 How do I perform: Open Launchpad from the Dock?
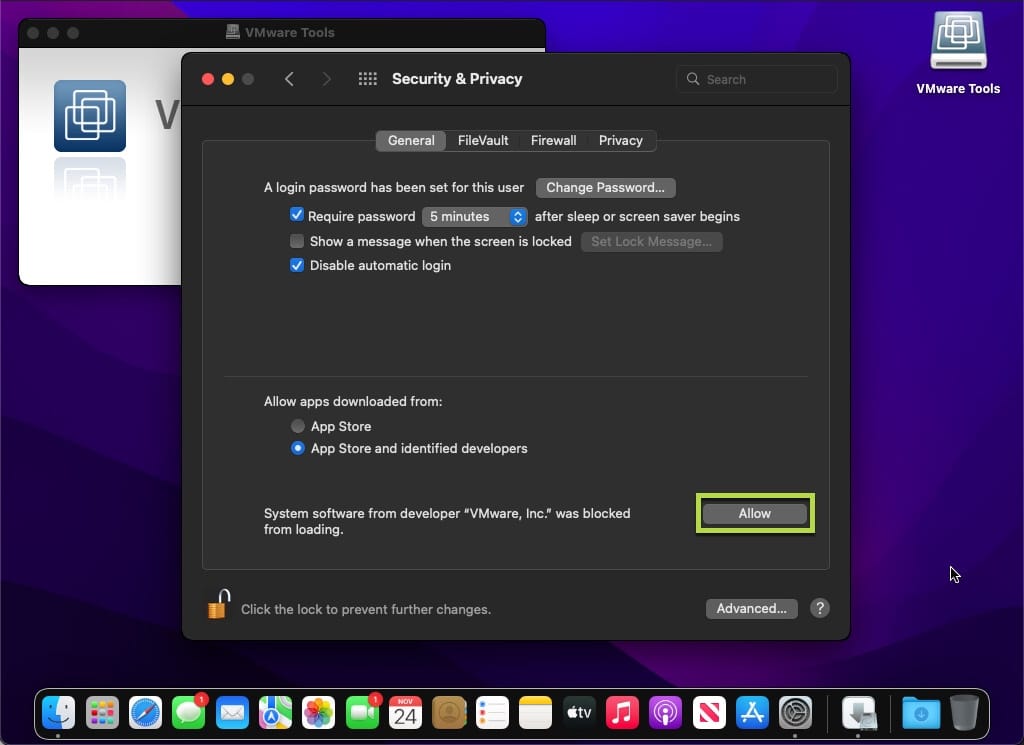[x=102, y=712]
